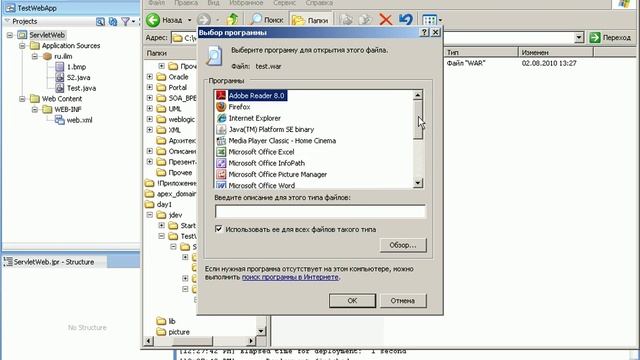Select Microsoft Office Word entry
The width and height of the screenshot is (640, 360).
pyautogui.click(x=262, y=185)
